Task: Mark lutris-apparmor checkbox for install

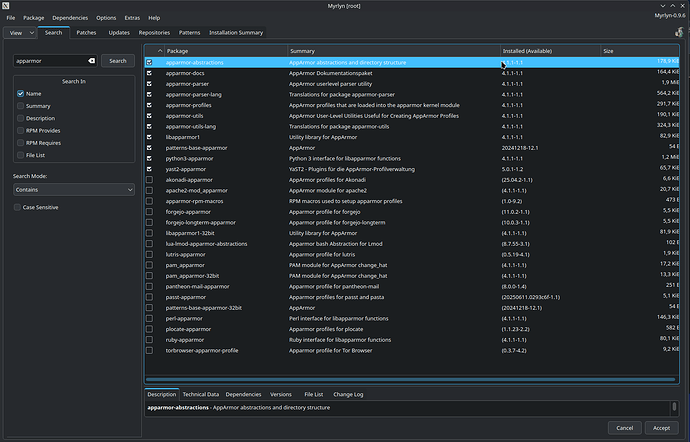Action: (150, 254)
